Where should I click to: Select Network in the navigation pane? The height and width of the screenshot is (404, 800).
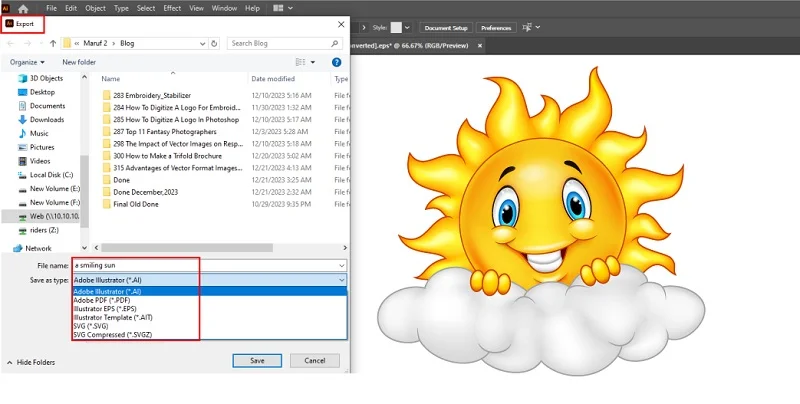tap(32, 248)
